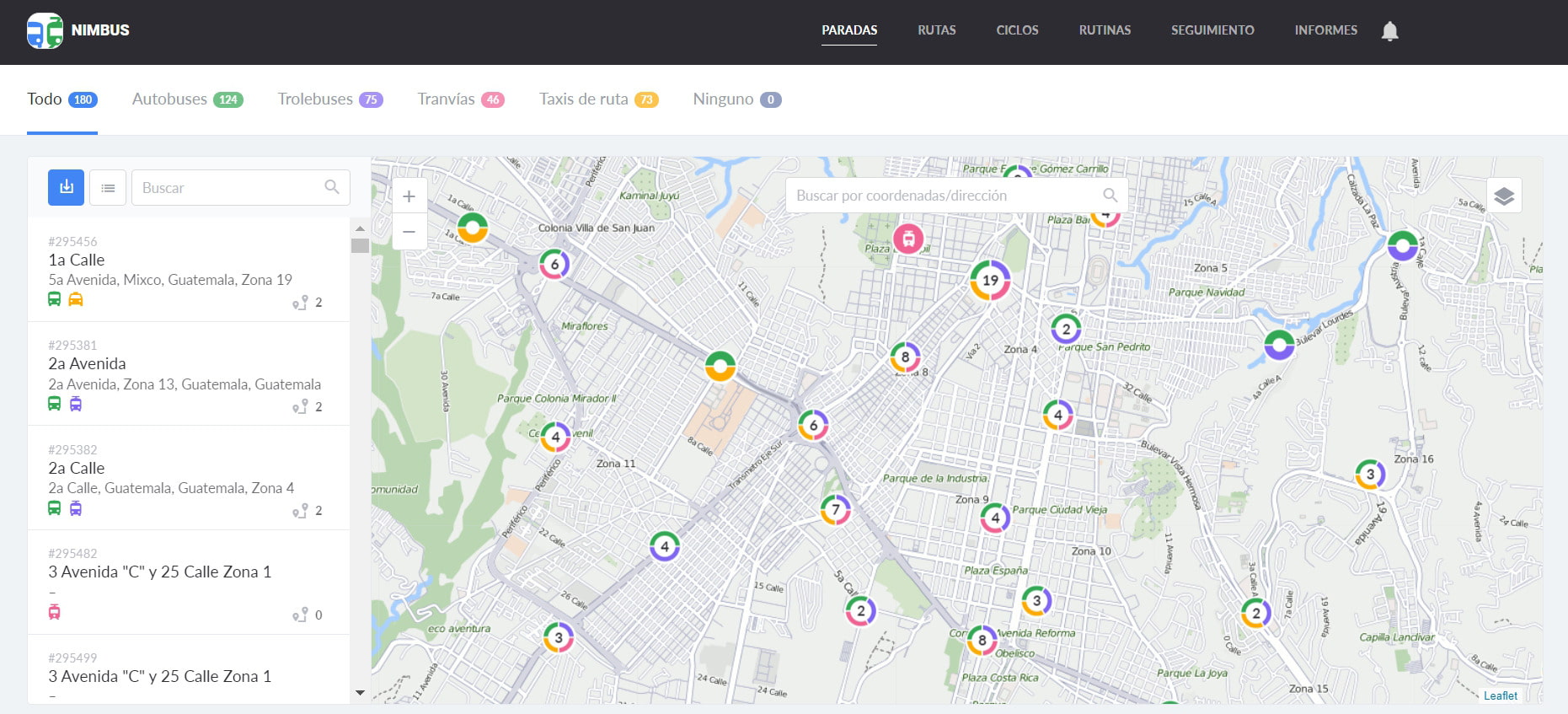1568x714 pixels.
Task: Open the map layers selector
Action: [1504, 196]
